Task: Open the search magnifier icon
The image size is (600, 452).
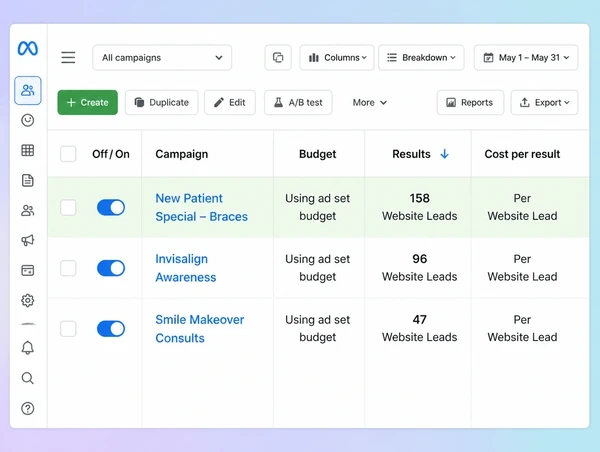Action: [28, 378]
